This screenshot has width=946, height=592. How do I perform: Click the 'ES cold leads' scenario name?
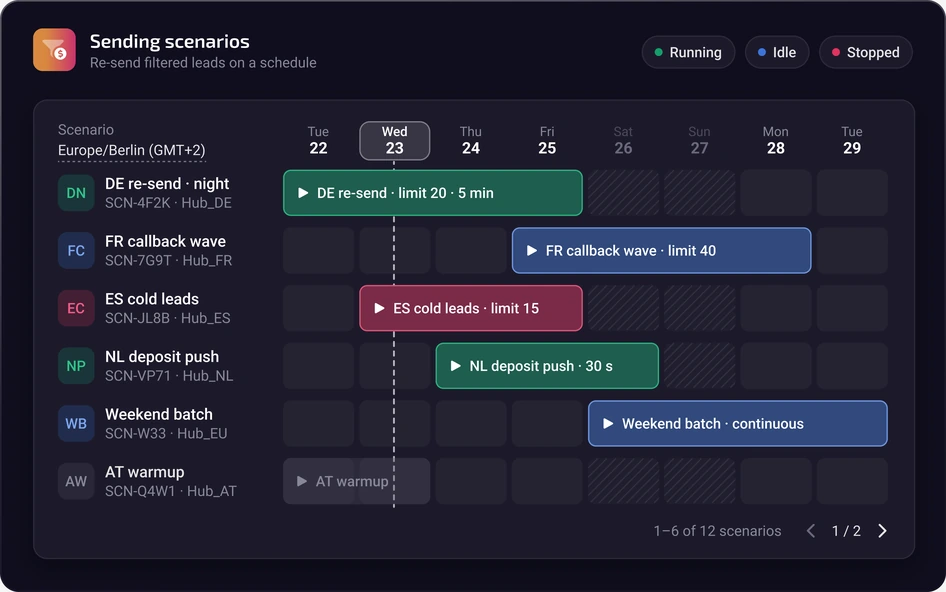(152, 299)
